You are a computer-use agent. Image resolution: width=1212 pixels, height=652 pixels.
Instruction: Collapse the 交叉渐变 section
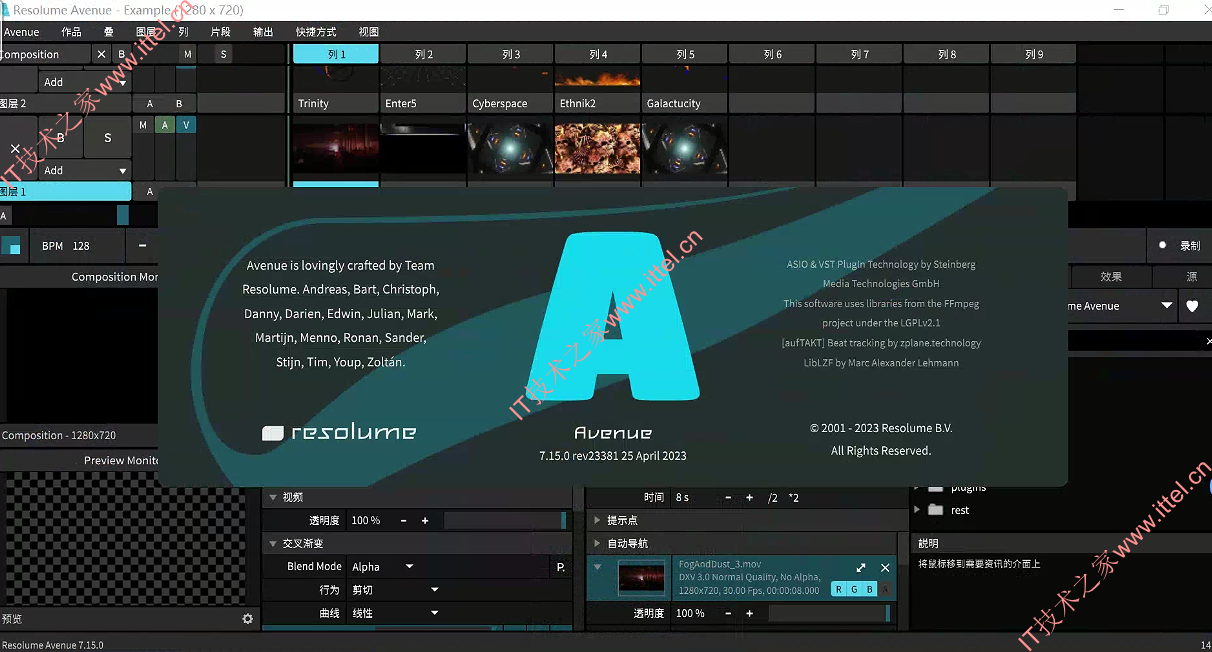click(274, 543)
